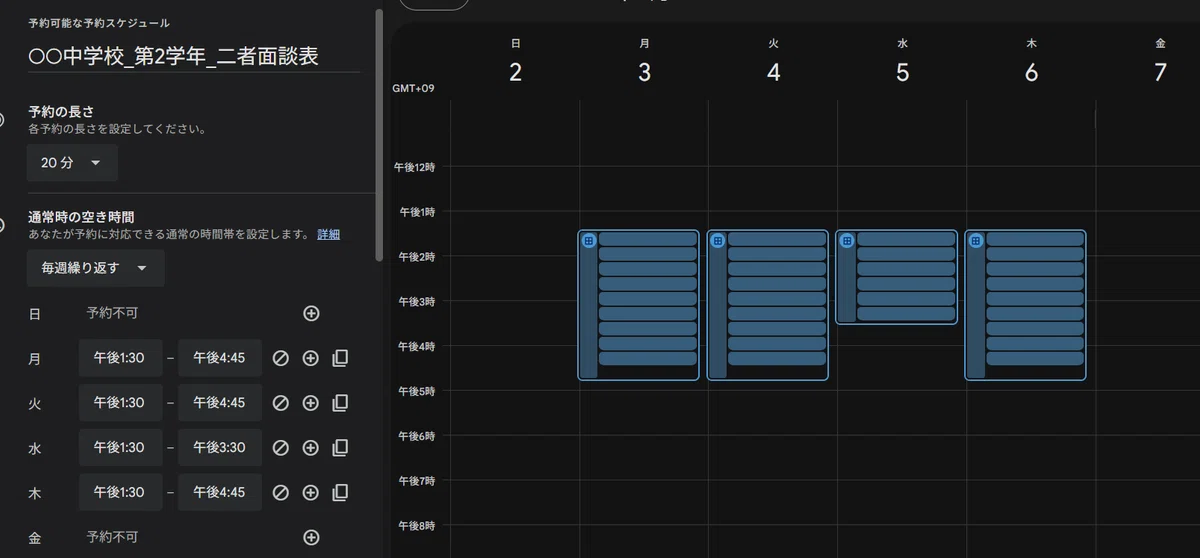This screenshot has width=1200, height=558.
Task: Select Monday 3 column header
Action: click(x=644, y=63)
